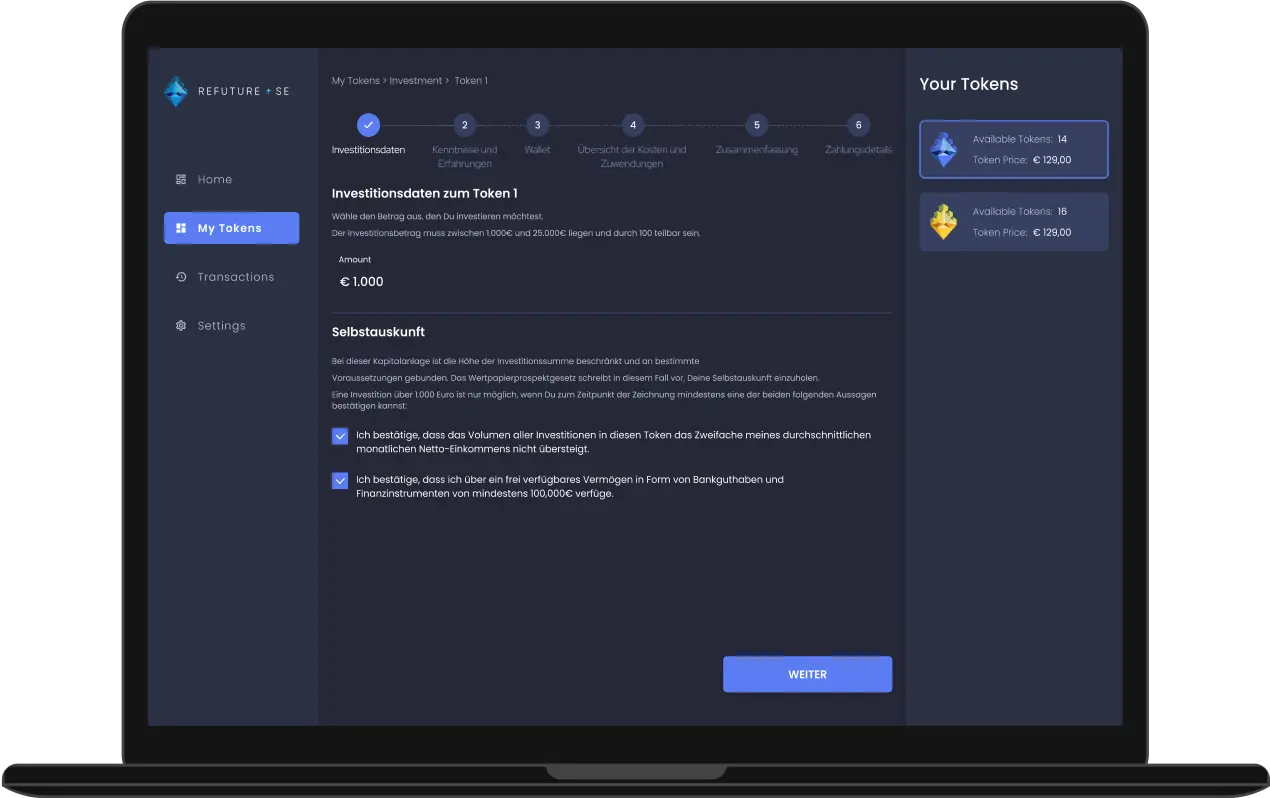
Task: Click the blue token crystal icon
Action: pos(943,149)
